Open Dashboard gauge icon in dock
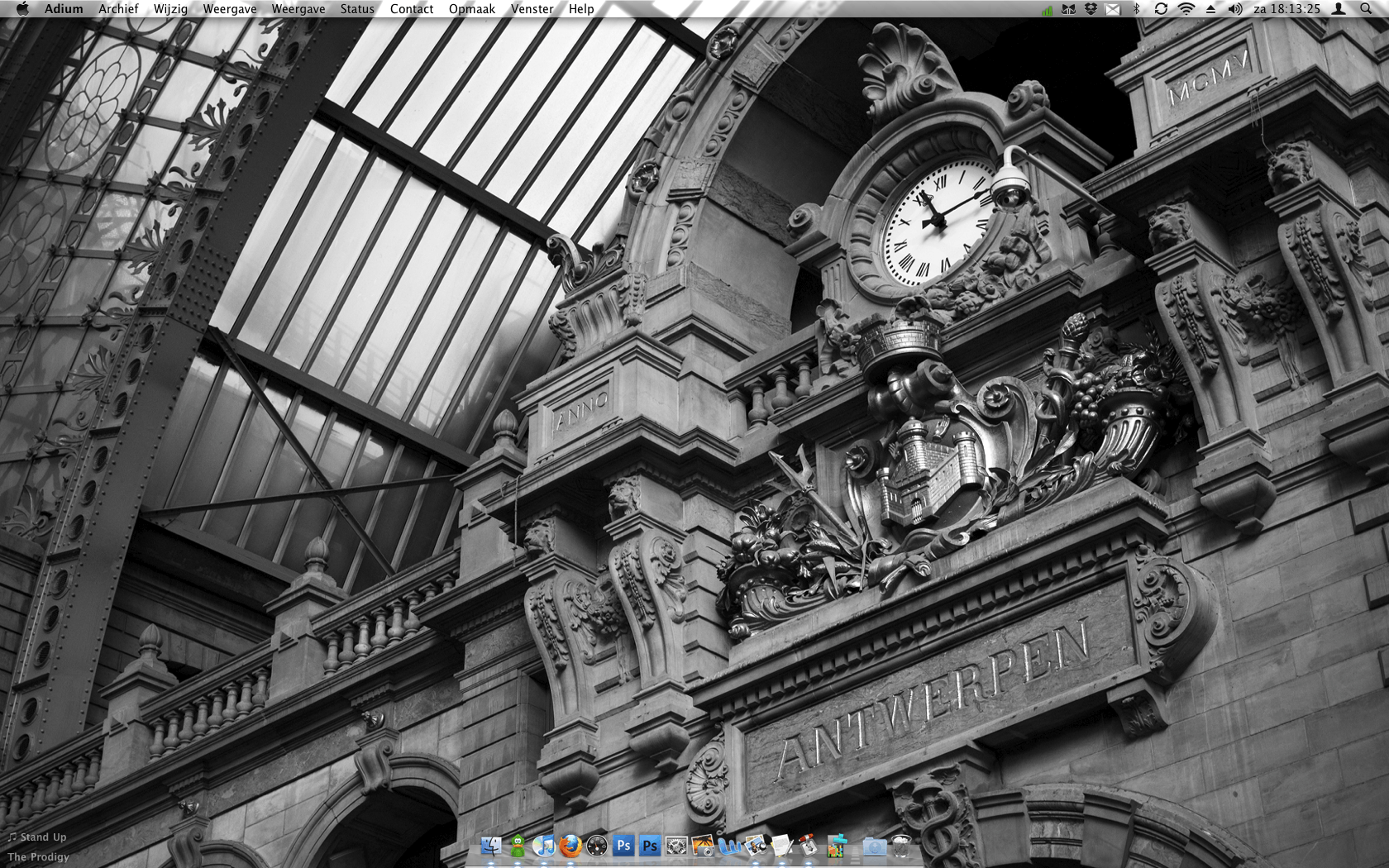 point(596,846)
